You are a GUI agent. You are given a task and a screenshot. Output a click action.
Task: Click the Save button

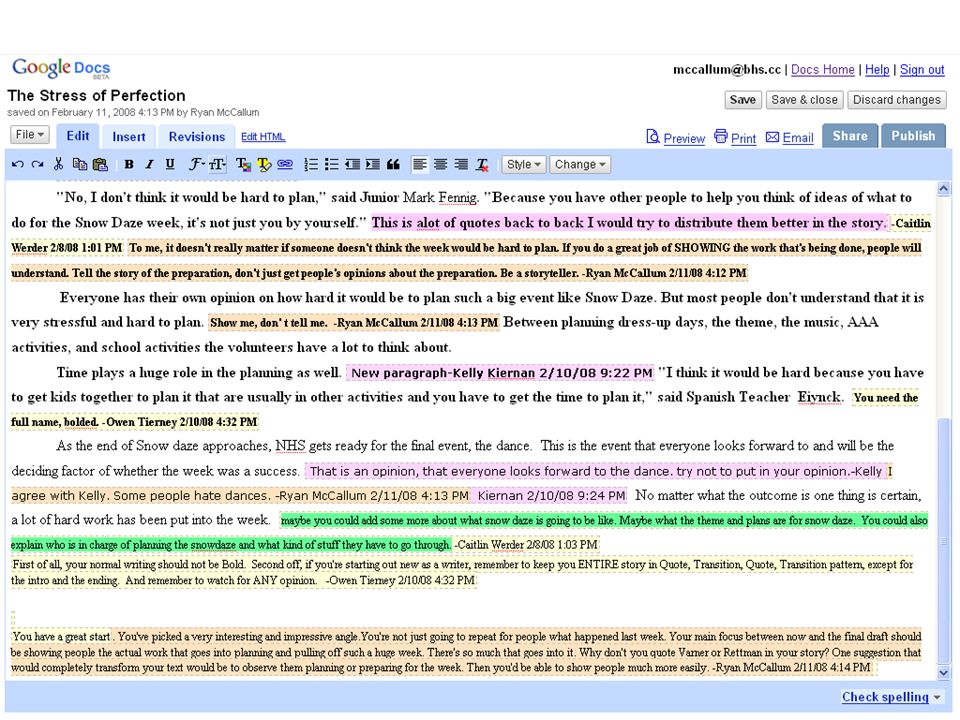pos(743,100)
